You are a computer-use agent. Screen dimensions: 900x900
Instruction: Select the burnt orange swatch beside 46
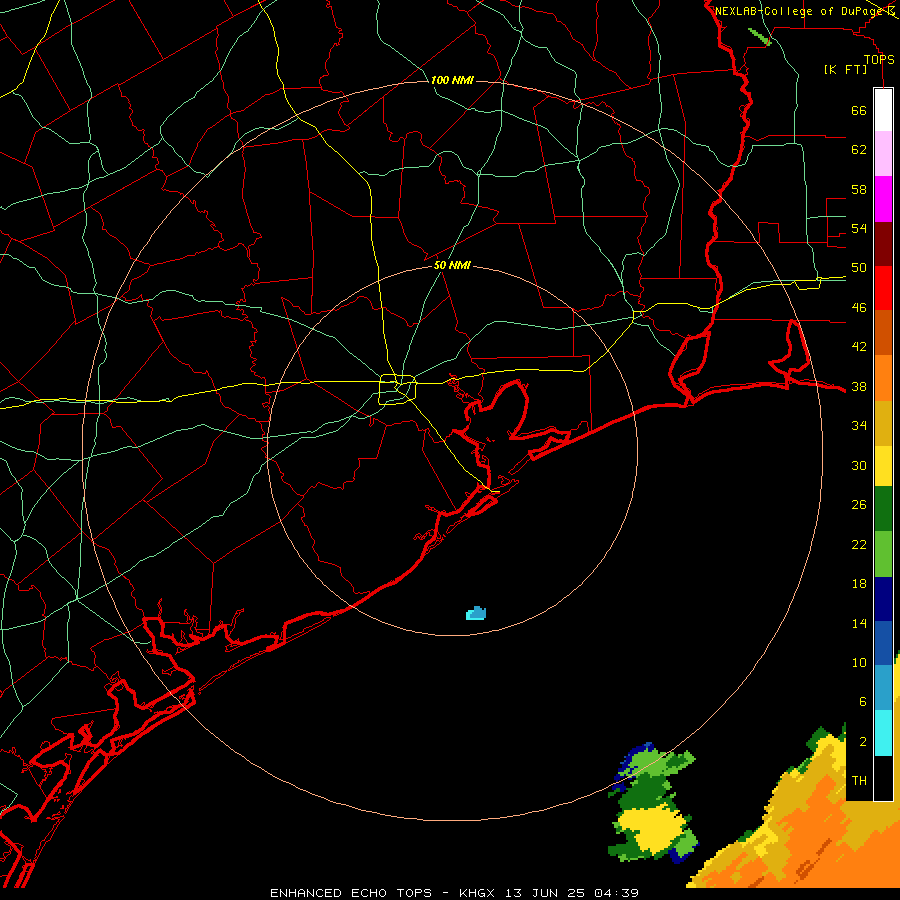point(883,332)
